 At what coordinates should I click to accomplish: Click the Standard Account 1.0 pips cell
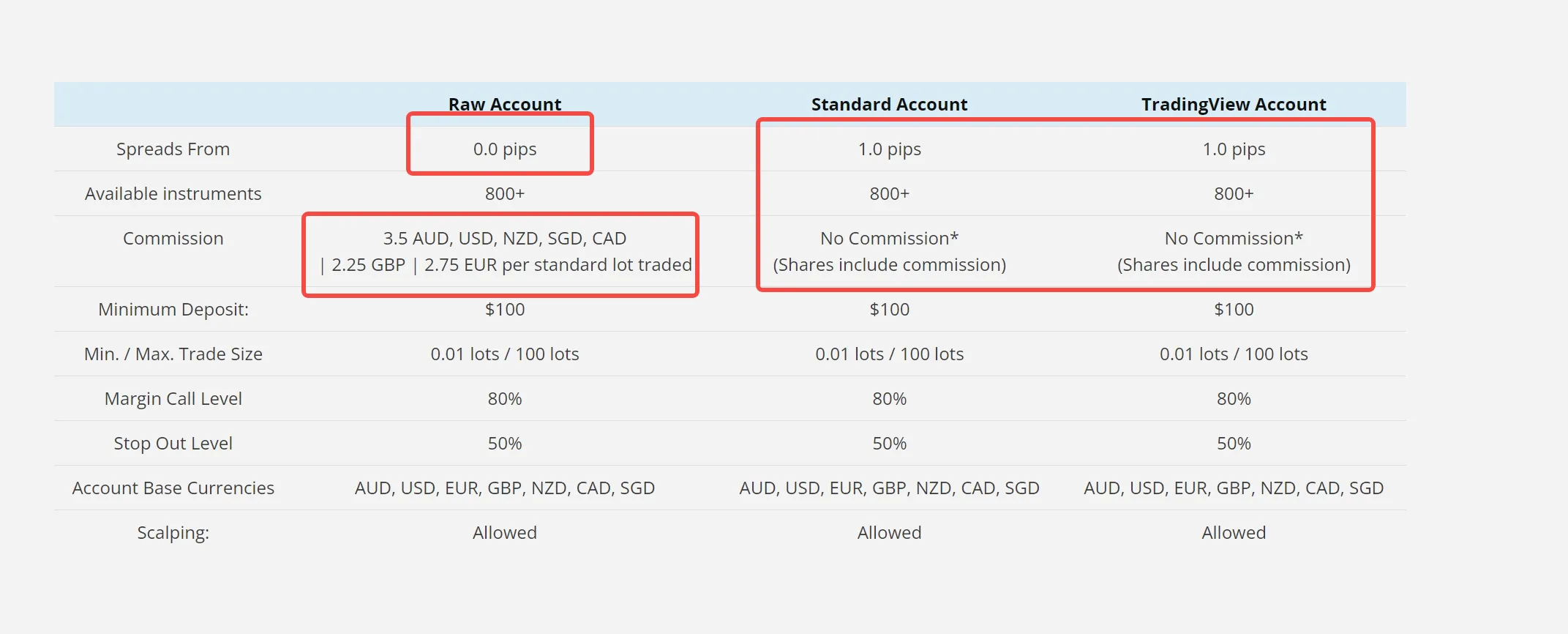click(889, 149)
